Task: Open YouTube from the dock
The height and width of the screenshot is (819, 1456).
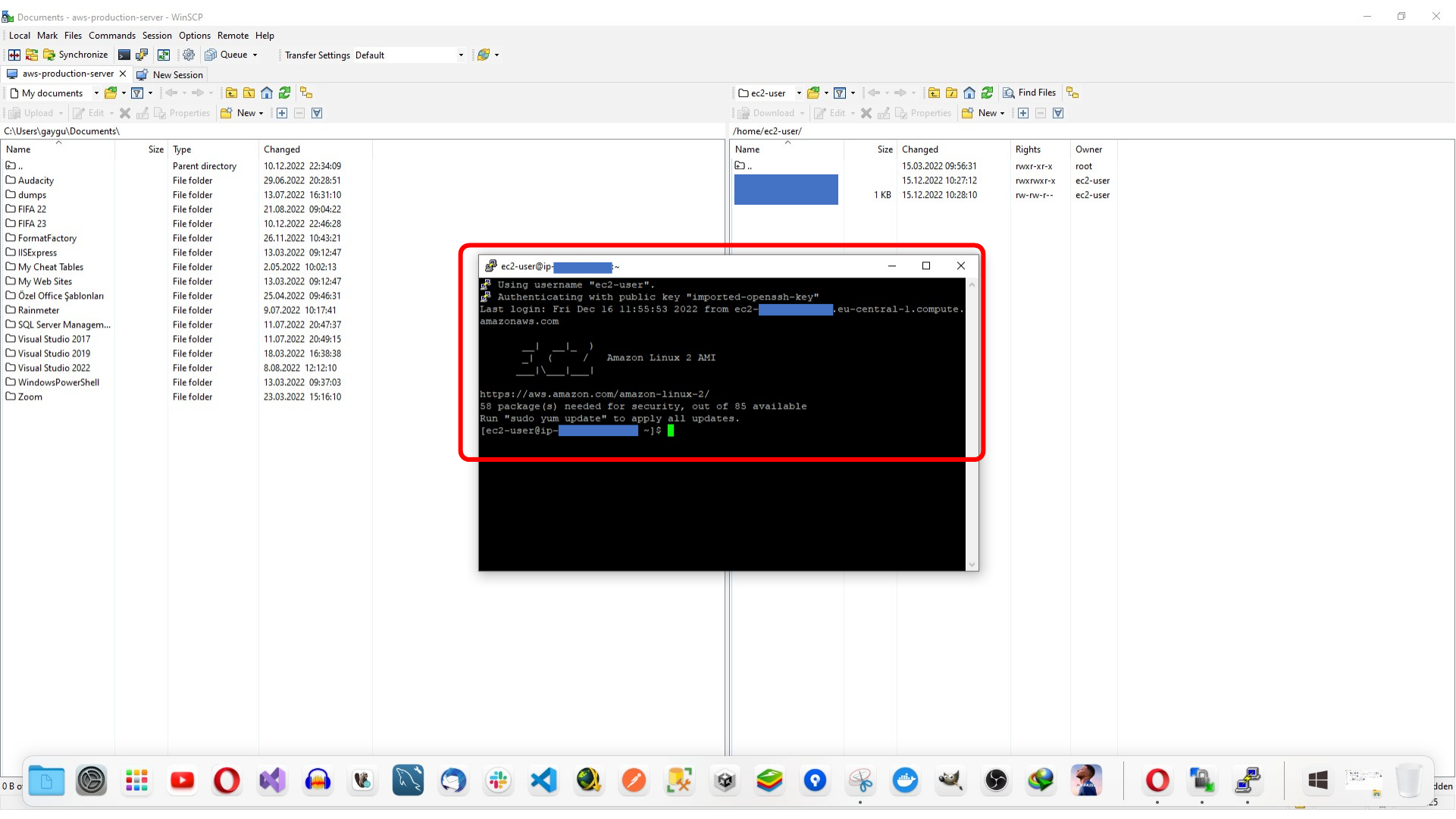Action: click(182, 780)
